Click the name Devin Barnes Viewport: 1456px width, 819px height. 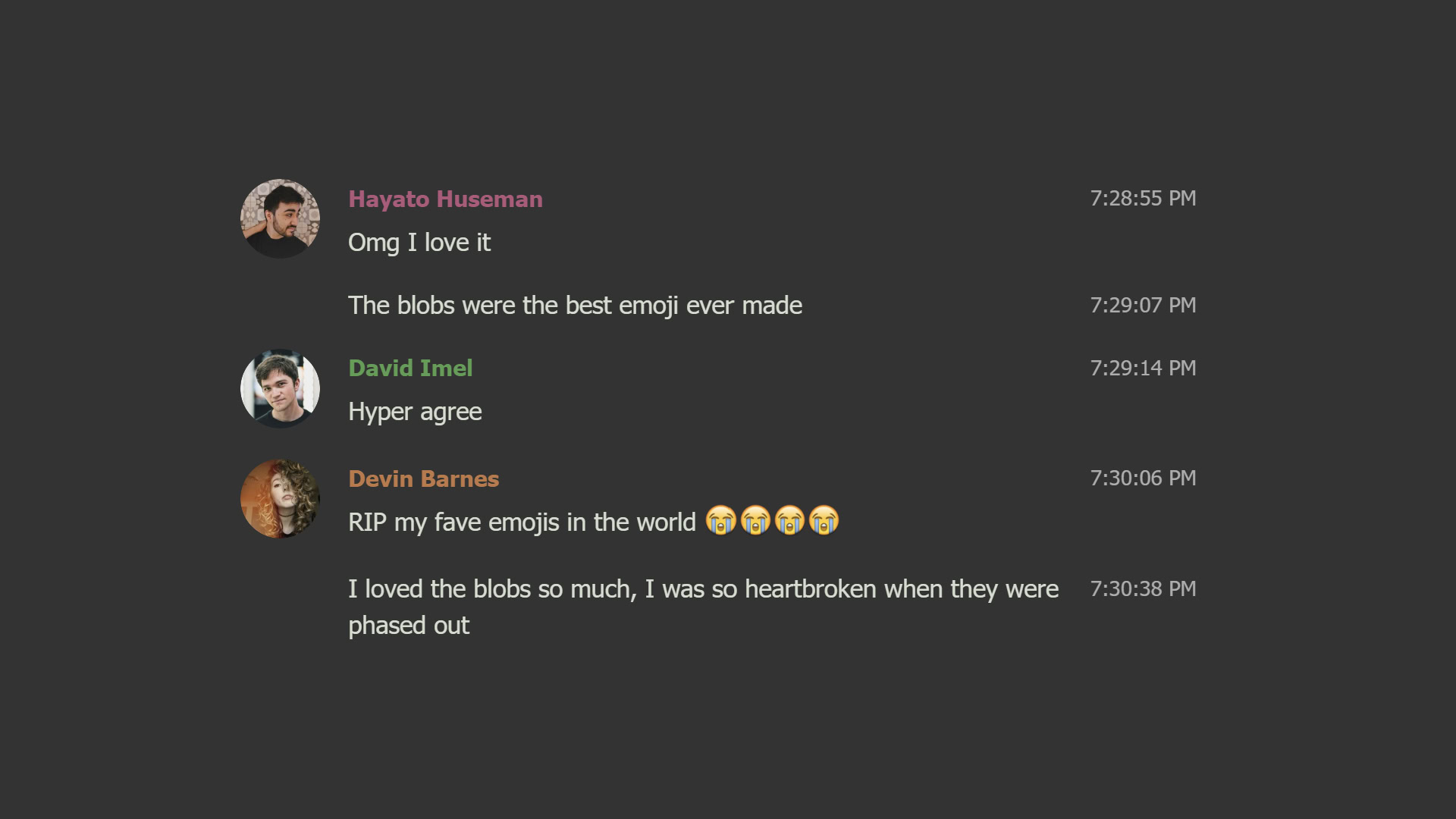(423, 479)
